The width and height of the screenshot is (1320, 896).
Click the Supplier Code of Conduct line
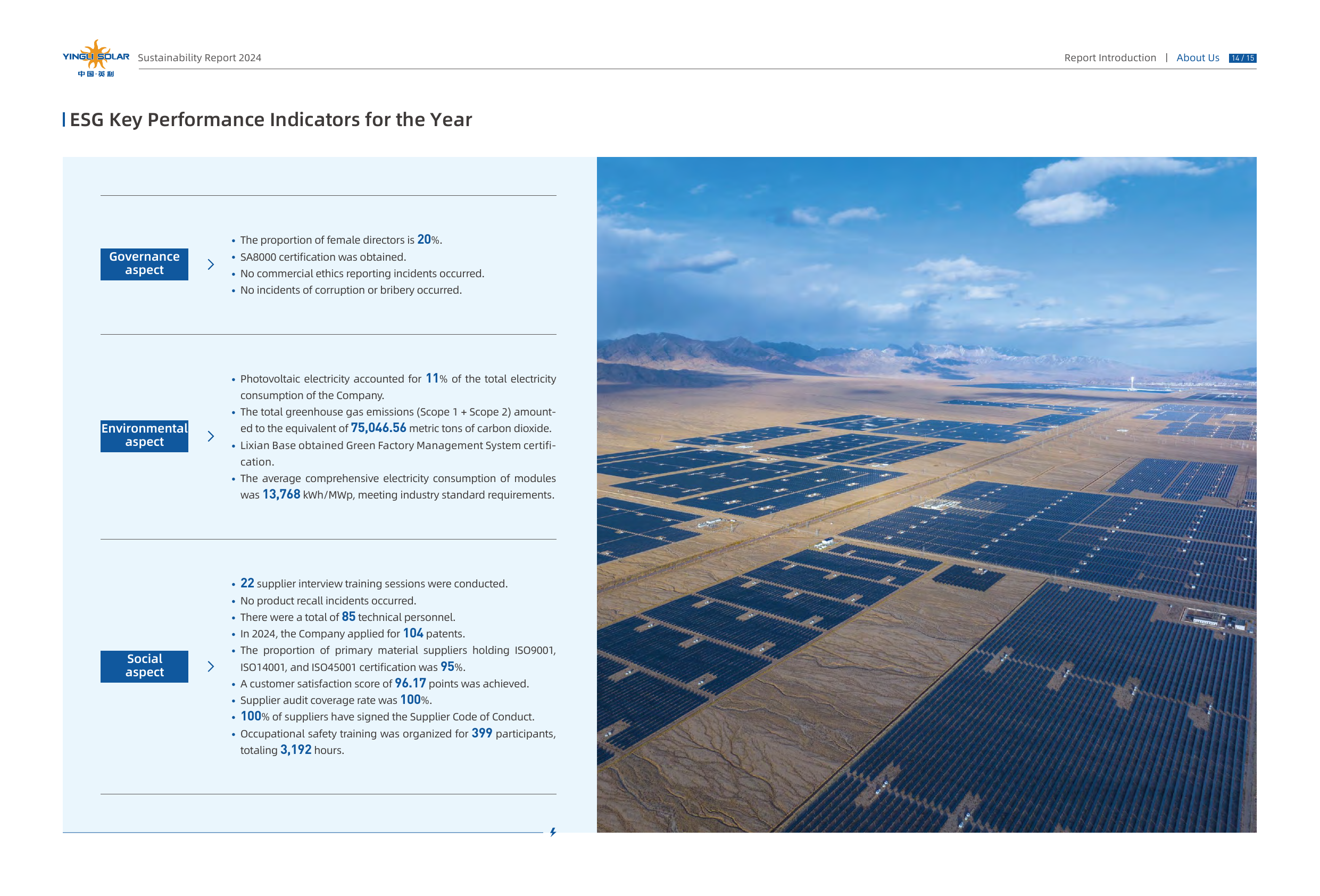pyautogui.click(x=387, y=717)
